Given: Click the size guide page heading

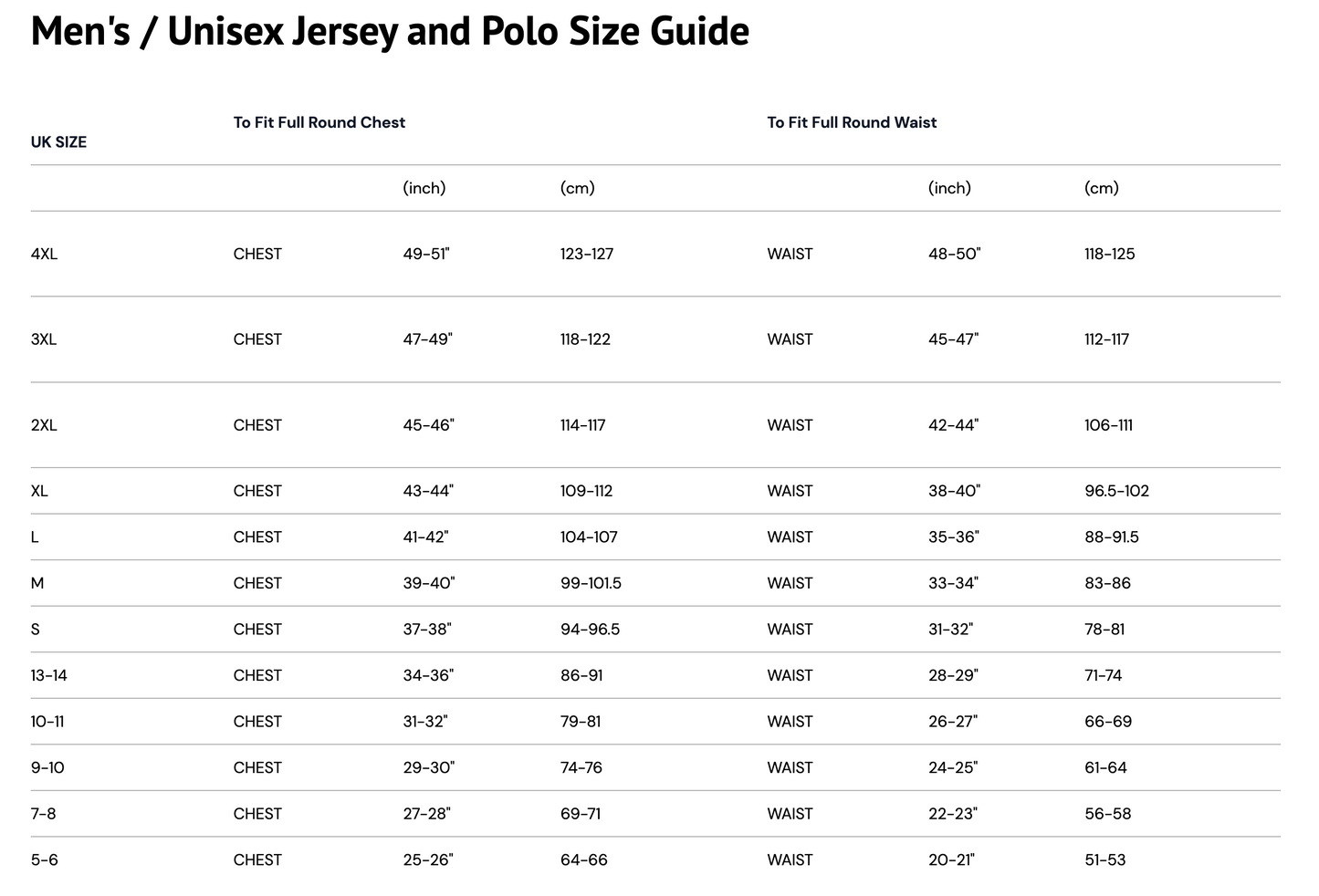Looking at the screenshot, I should (x=390, y=31).
